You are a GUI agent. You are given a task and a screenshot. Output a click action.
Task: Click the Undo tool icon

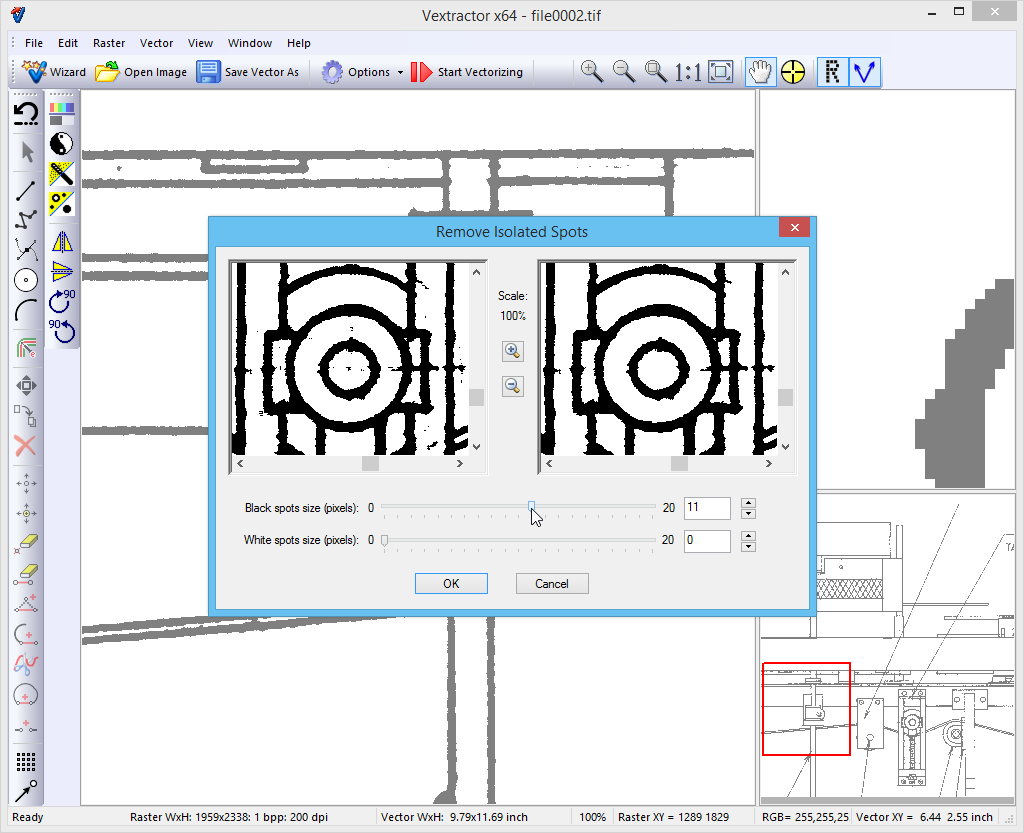coord(26,113)
